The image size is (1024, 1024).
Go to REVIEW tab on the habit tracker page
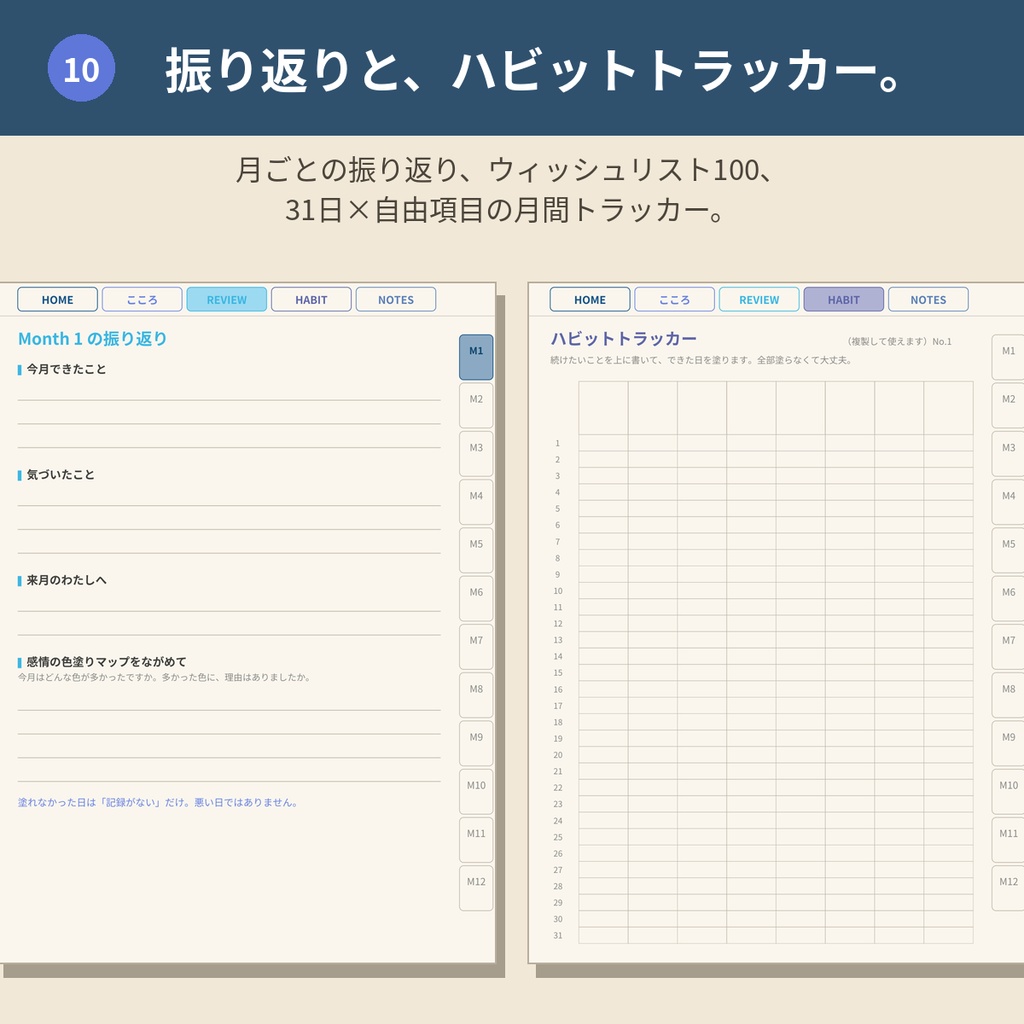tap(759, 300)
